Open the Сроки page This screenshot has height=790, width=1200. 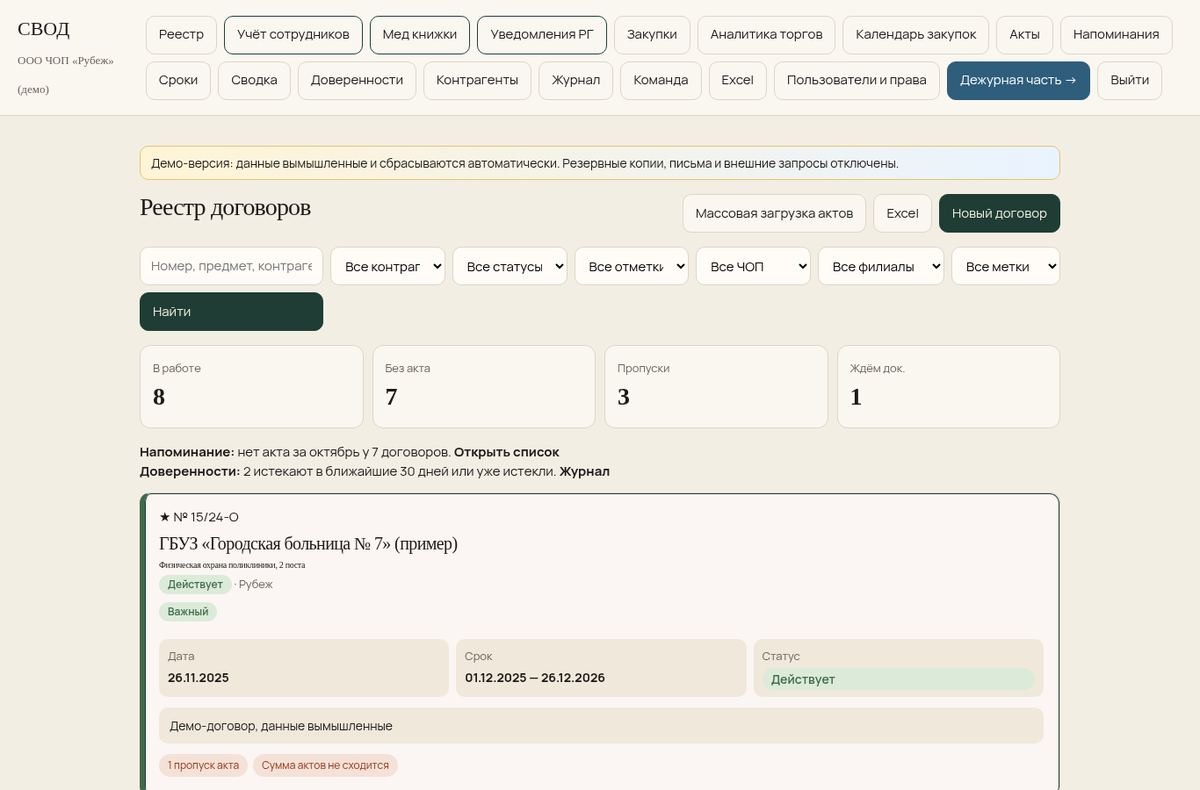click(178, 80)
